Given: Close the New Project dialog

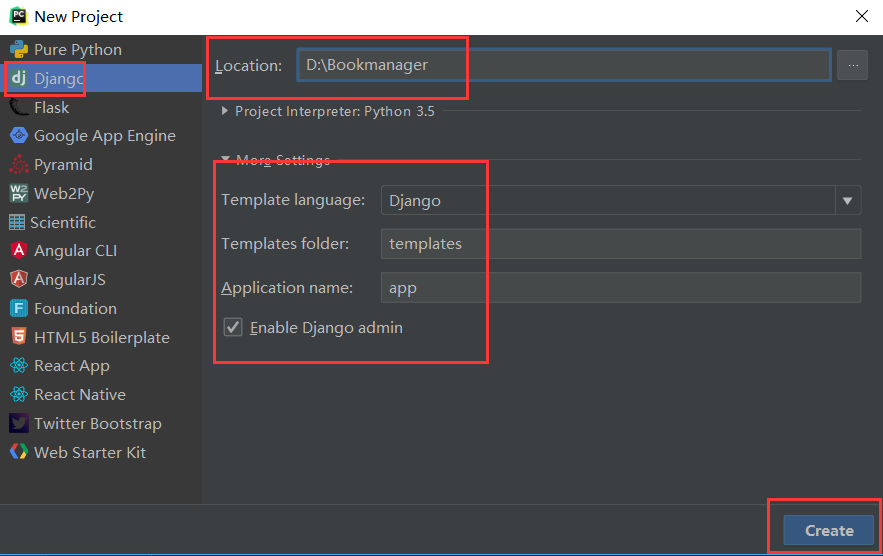Looking at the screenshot, I should 862,16.
